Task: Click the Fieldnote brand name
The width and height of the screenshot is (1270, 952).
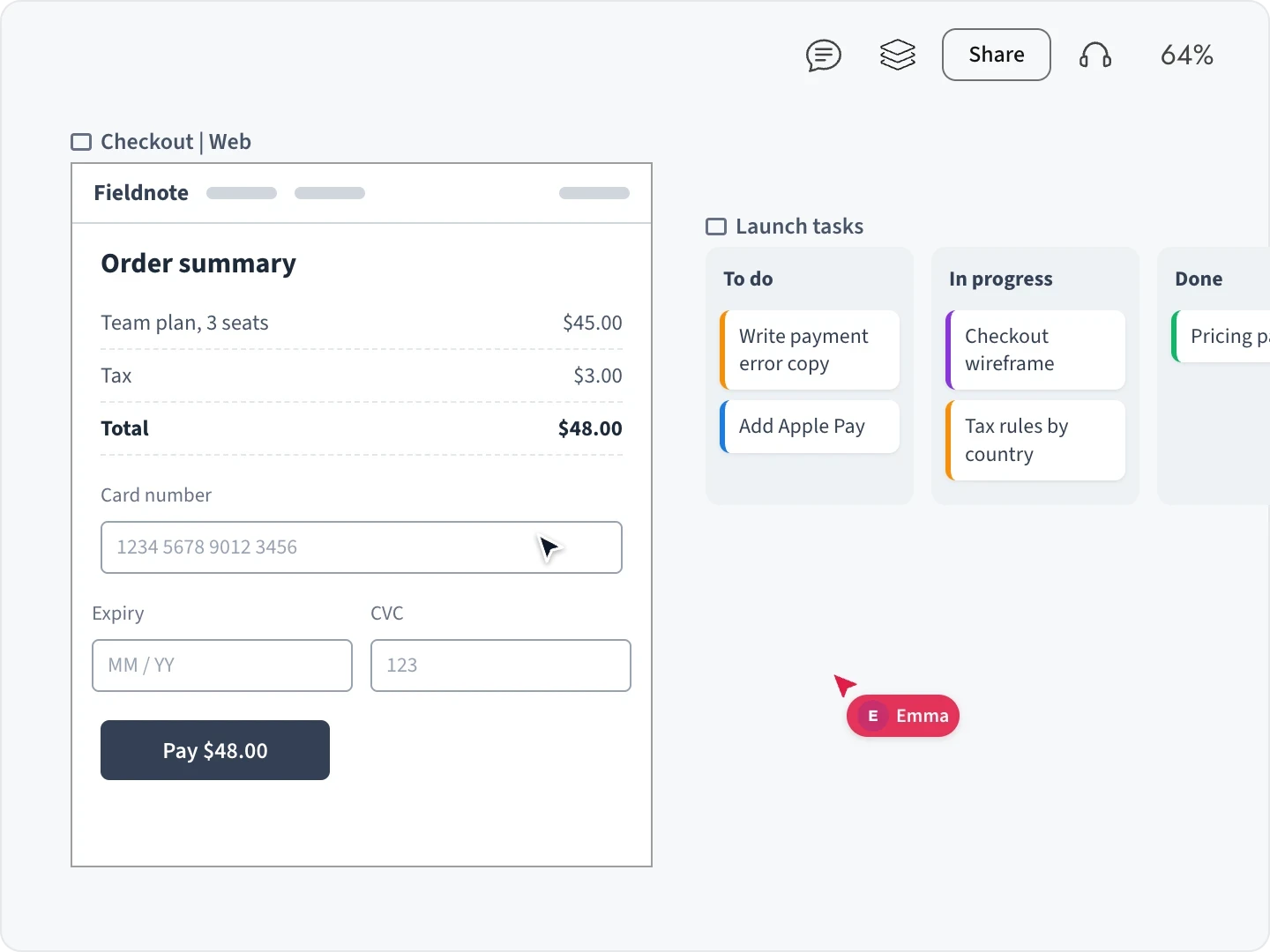Action: pos(141,193)
